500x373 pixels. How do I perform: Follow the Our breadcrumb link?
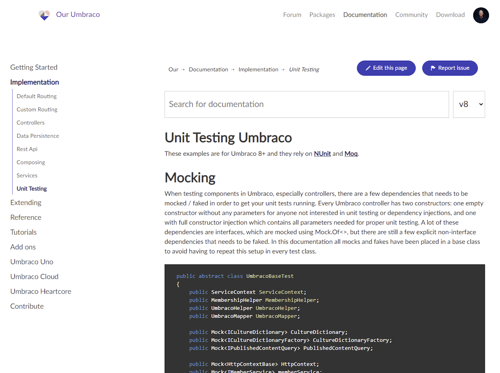[173, 69]
